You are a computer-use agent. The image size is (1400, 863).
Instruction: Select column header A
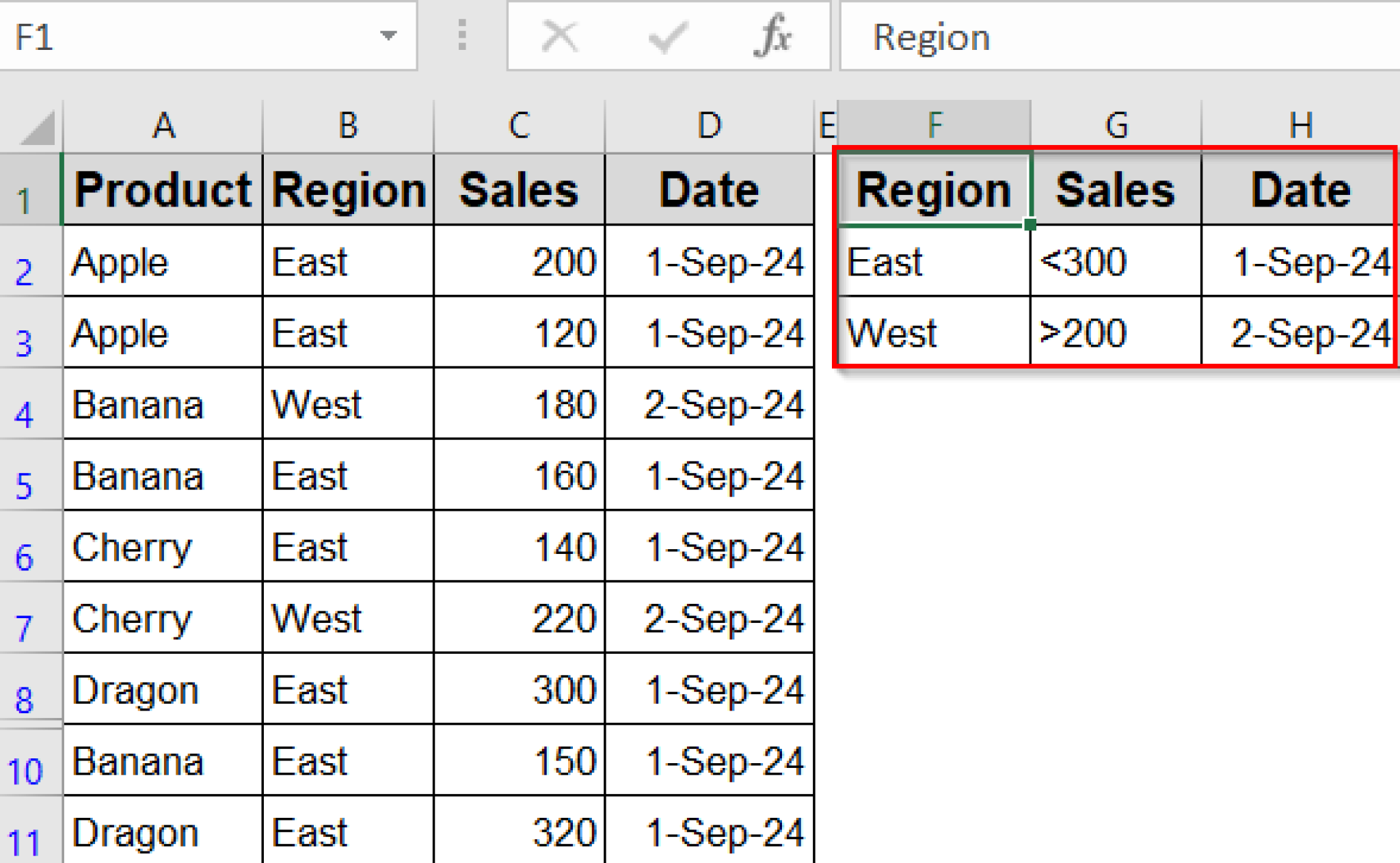163,124
